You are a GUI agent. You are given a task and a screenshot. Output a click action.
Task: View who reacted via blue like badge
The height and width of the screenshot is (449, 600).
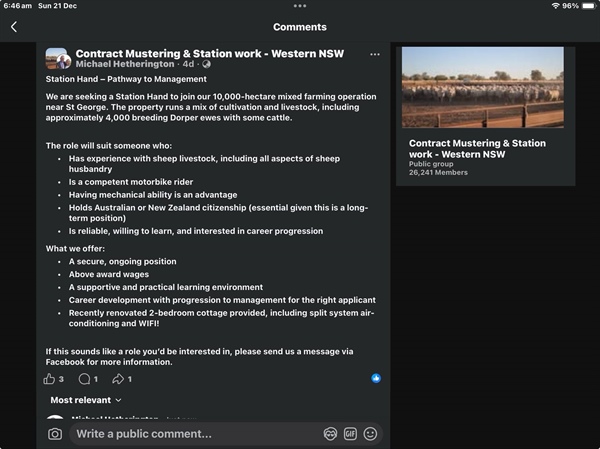(376, 379)
